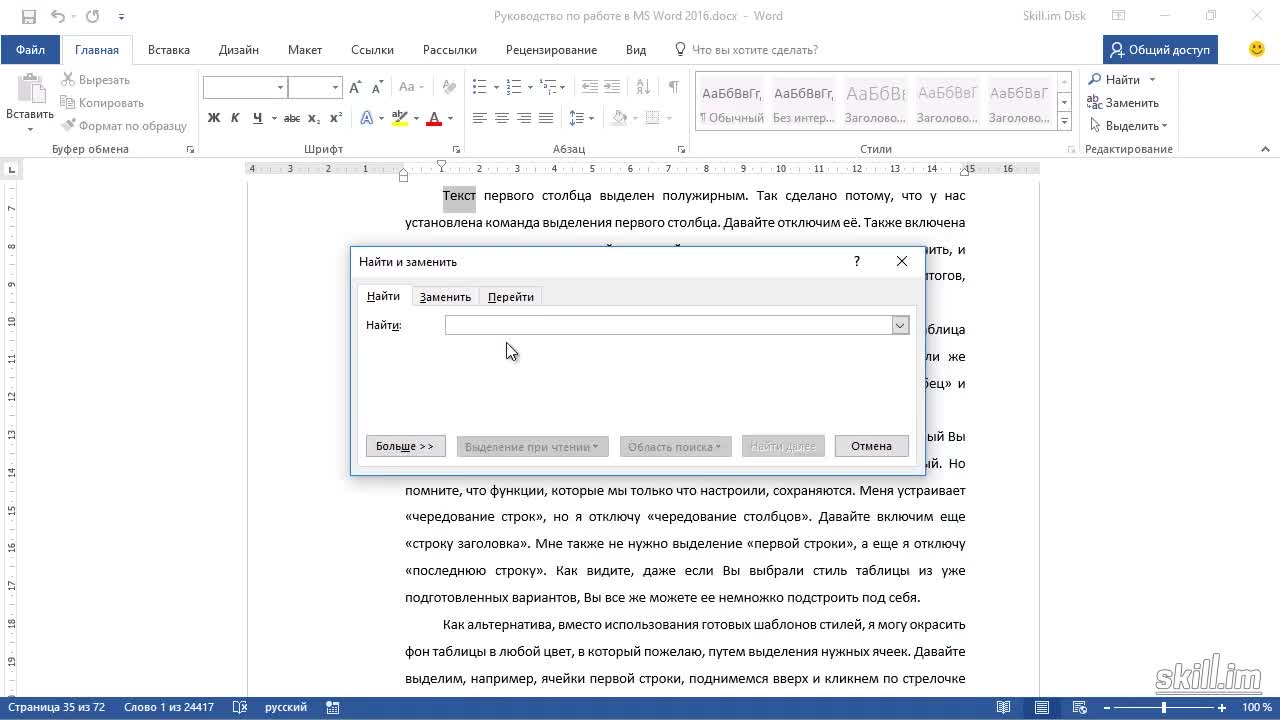Toggle Italic (К) formatting
1280x720 pixels.
(x=235, y=118)
